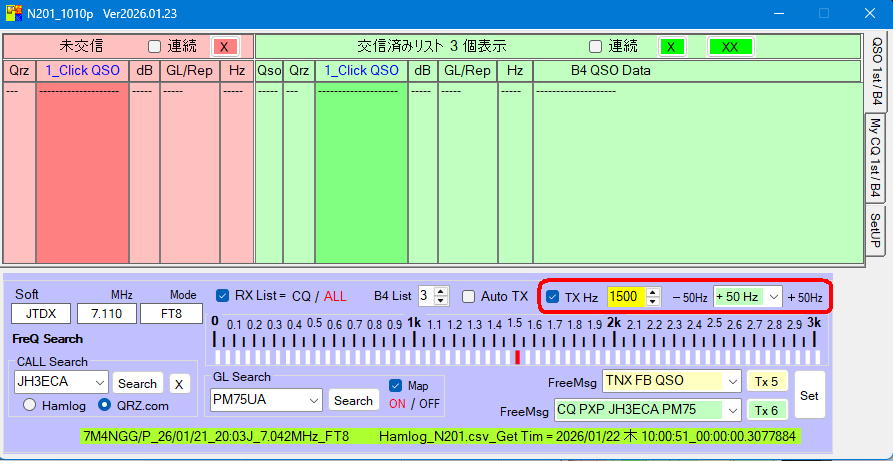Open the + 50 Hz step dropdown

click(773, 297)
